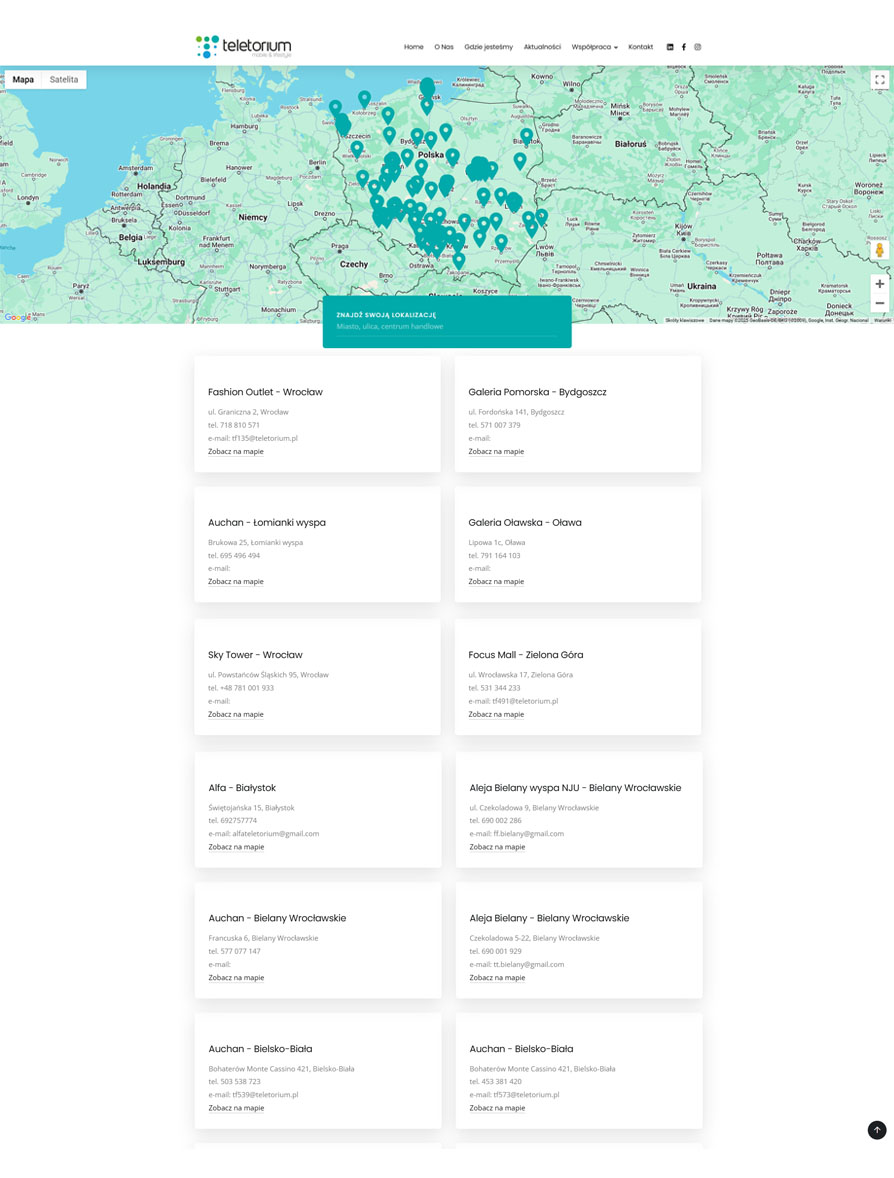The height and width of the screenshot is (1178, 894).
Task: Open the O Nas menu item
Action: pyautogui.click(x=443, y=47)
